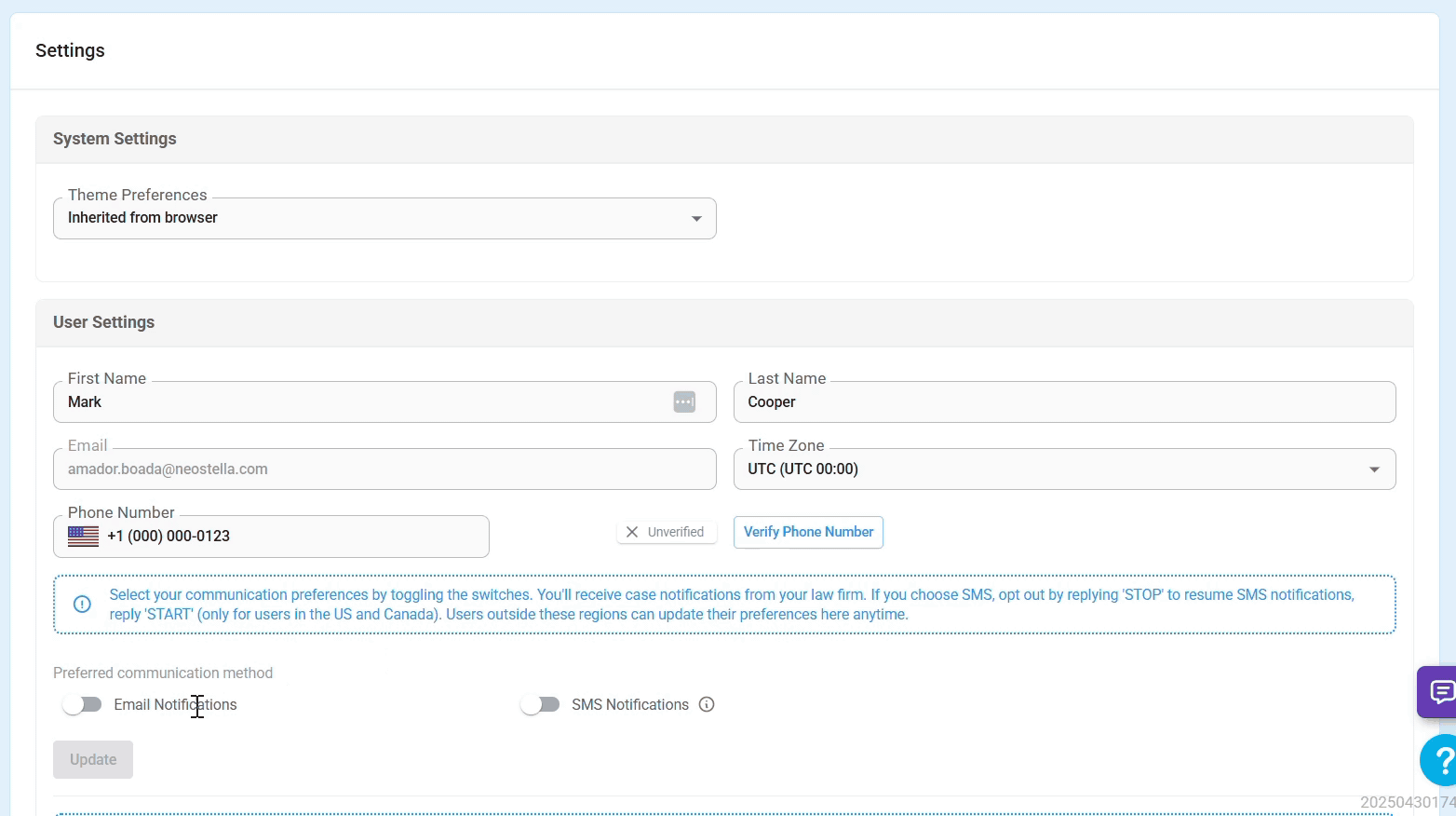The image size is (1456, 816).
Task: Click the Phone Number input field
Action: coord(271,537)
